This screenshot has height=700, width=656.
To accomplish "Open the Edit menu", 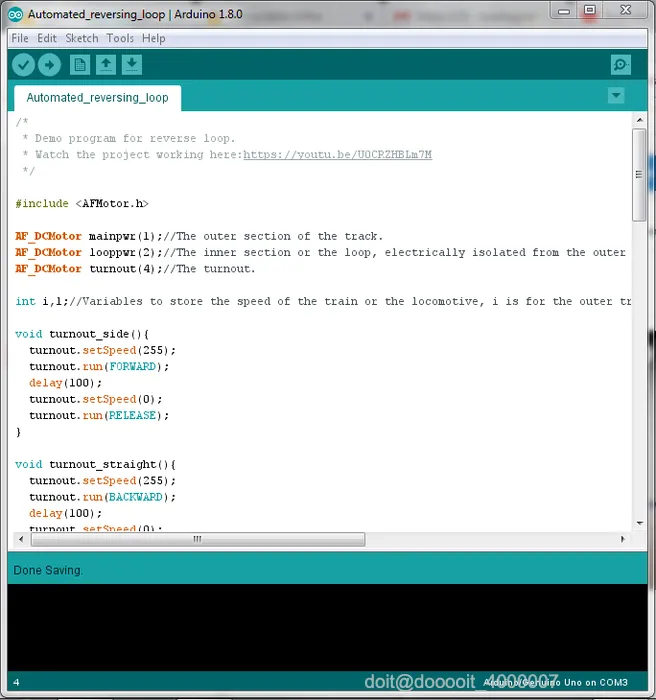I will (47, 38).
